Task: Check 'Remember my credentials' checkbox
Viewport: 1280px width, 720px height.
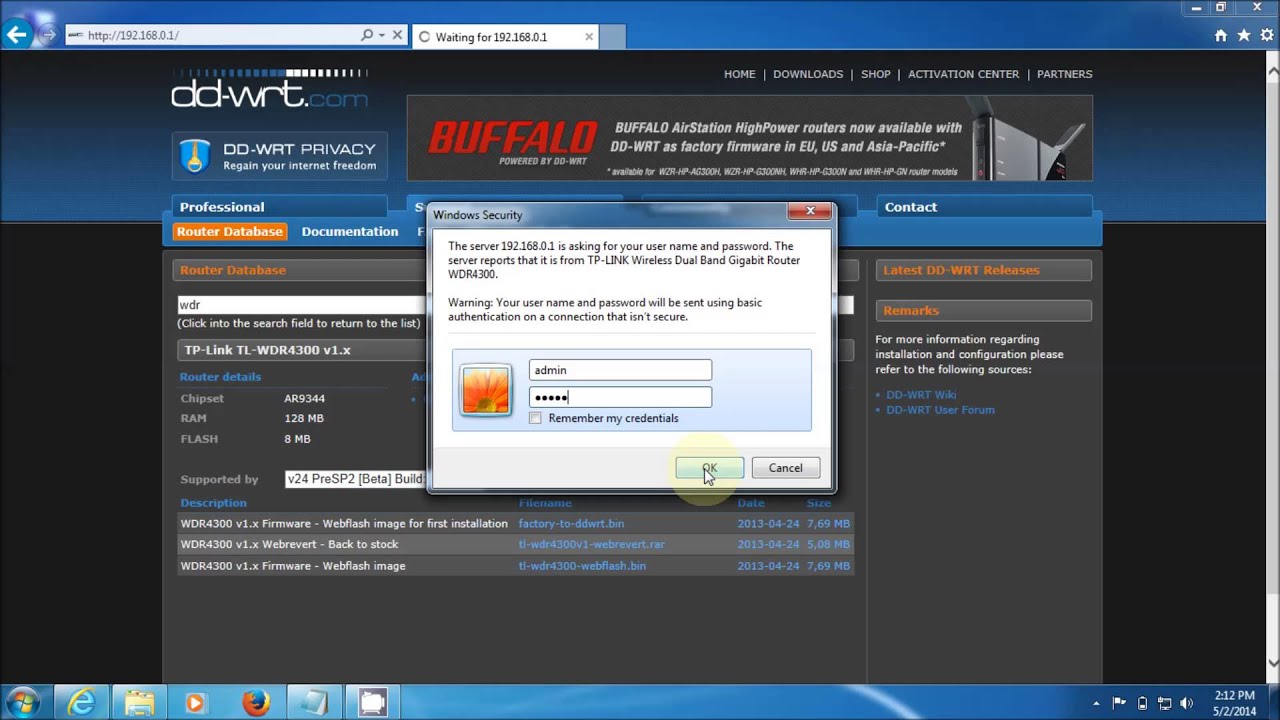Action: (x=536, y=418)
